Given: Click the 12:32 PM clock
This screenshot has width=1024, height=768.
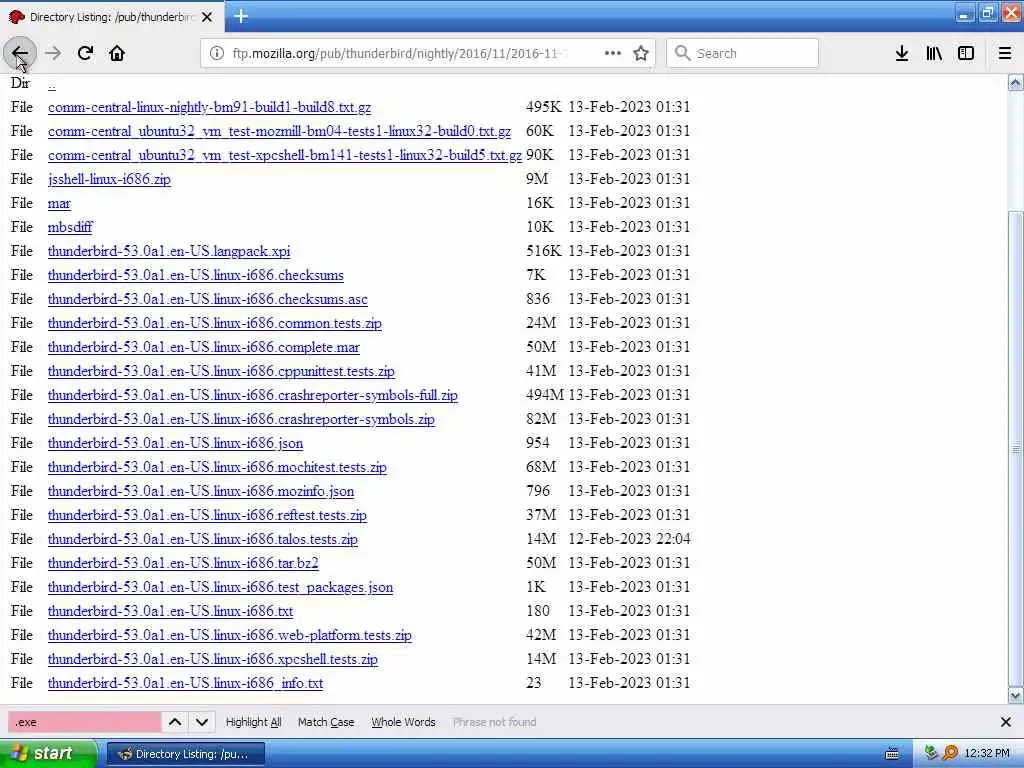Looking at the screenshot, I should click(x=987, y=754).
